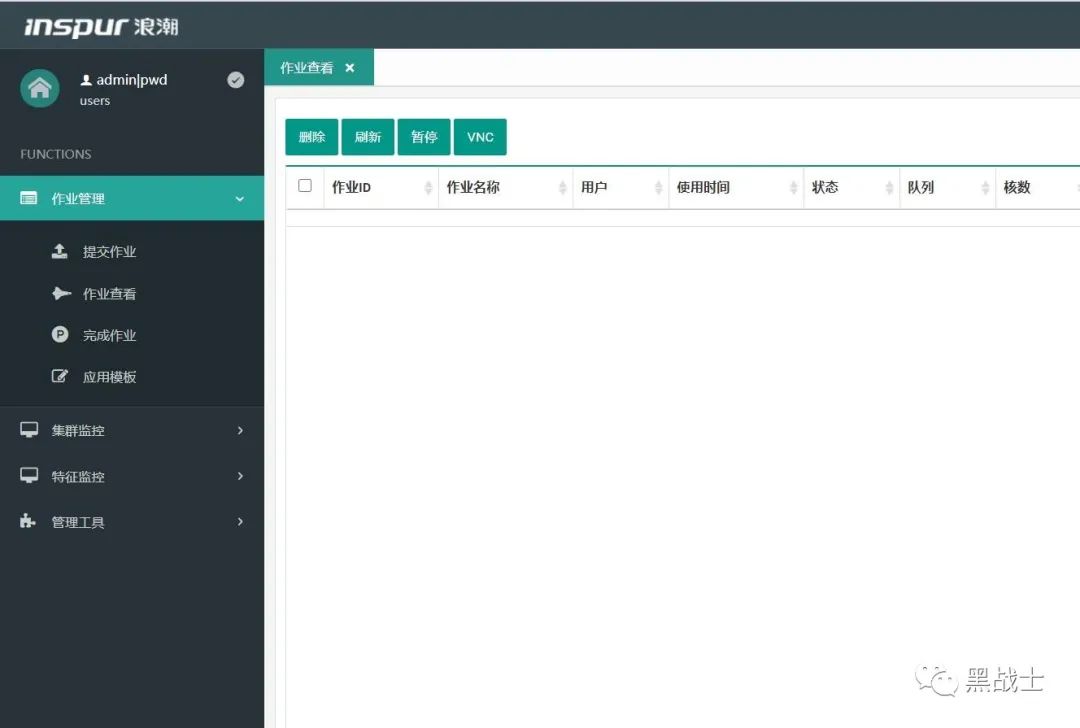Select the 管理工具 menu item
Image resolution: width=1080 pixels, height=728 pixels.
[x=132, y=522]
